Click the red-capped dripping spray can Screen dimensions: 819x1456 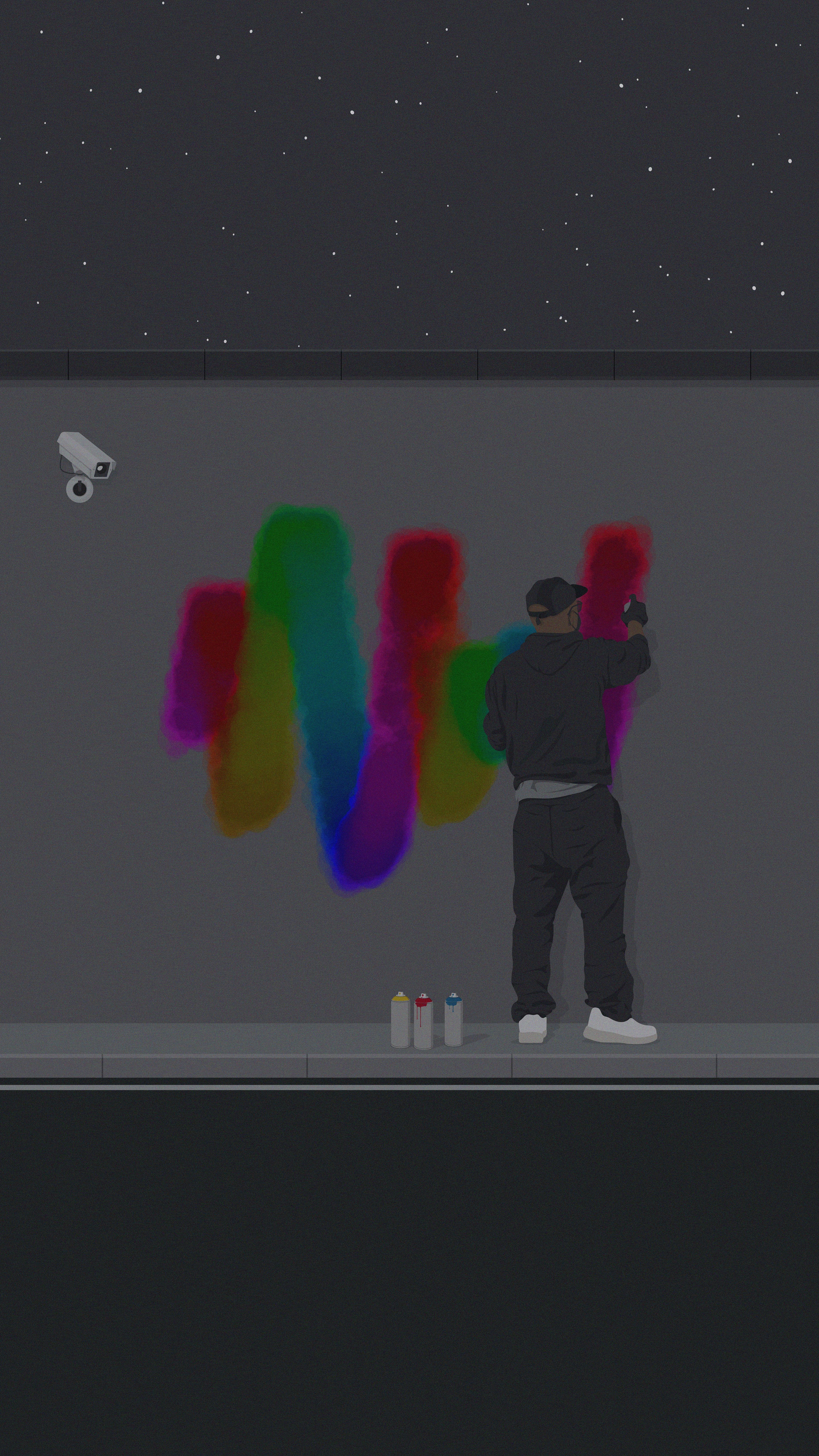(x=423, y=1021)
